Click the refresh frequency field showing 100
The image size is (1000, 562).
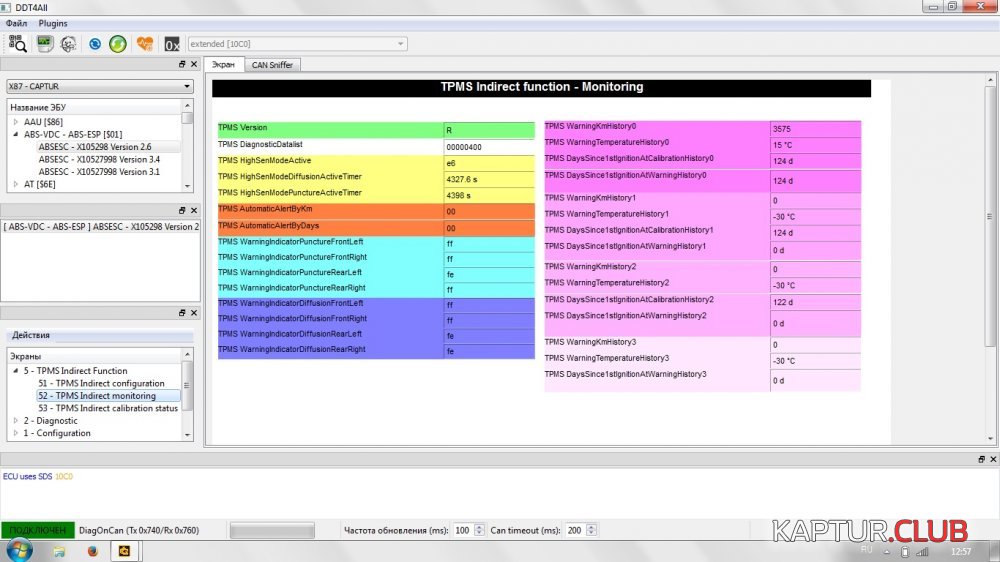[x=463, y=531]
